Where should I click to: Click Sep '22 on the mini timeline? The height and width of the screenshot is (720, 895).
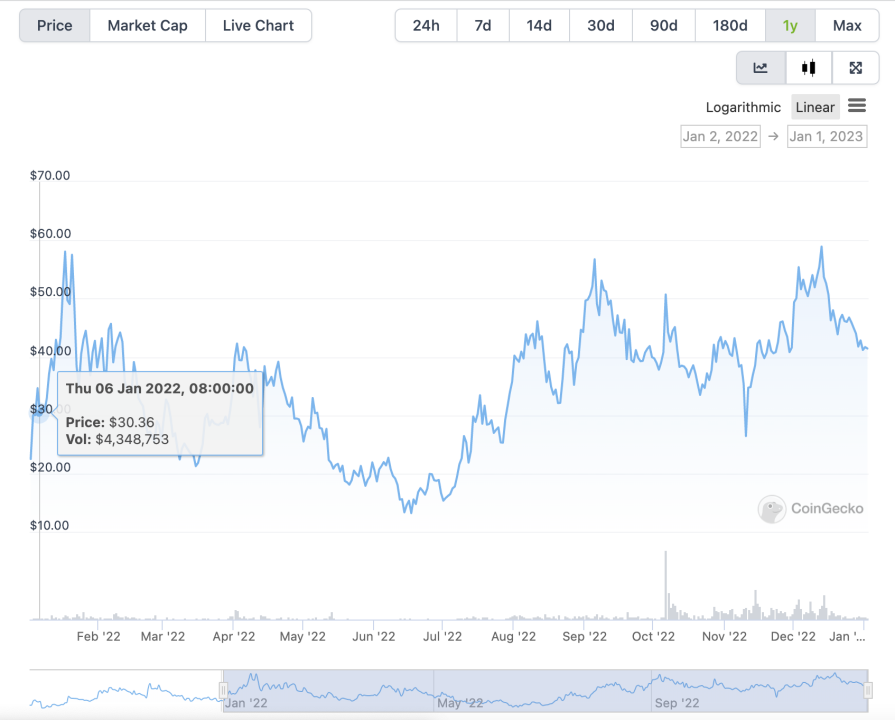(677, 703)
